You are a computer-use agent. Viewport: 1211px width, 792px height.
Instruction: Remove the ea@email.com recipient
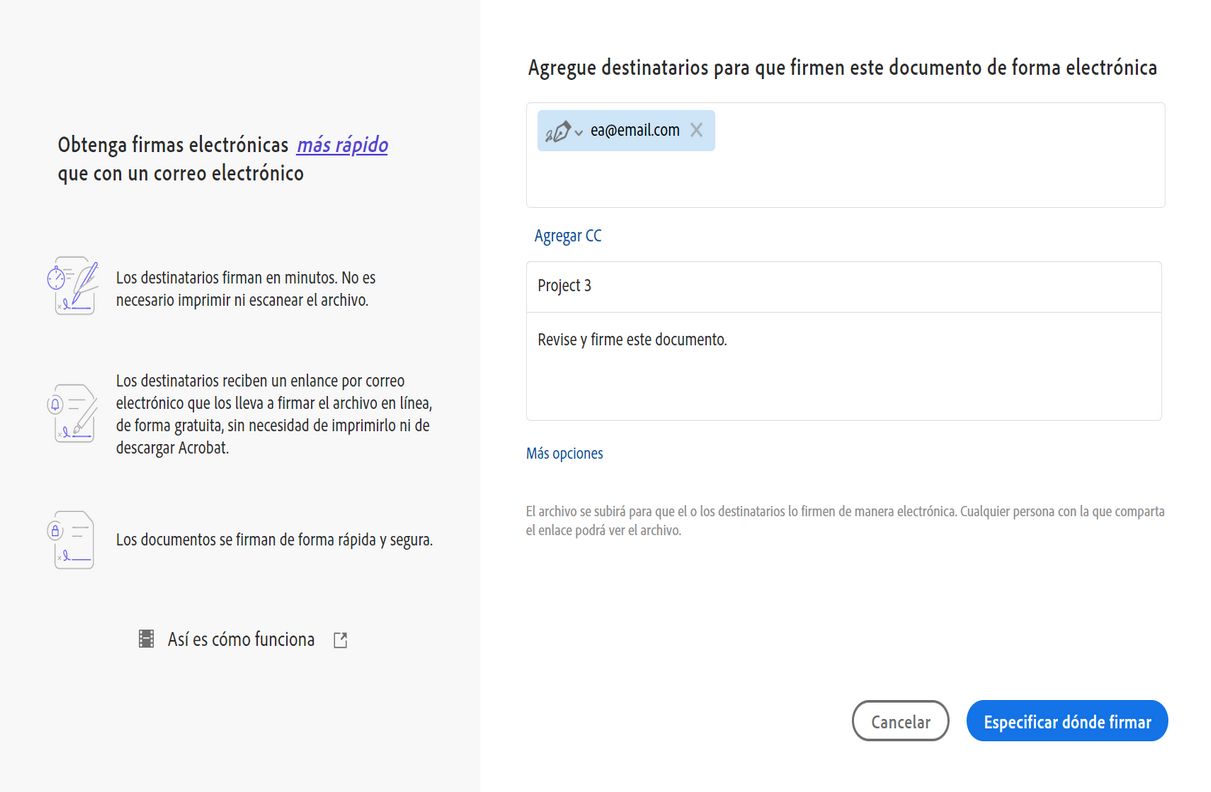coord(697,130)
